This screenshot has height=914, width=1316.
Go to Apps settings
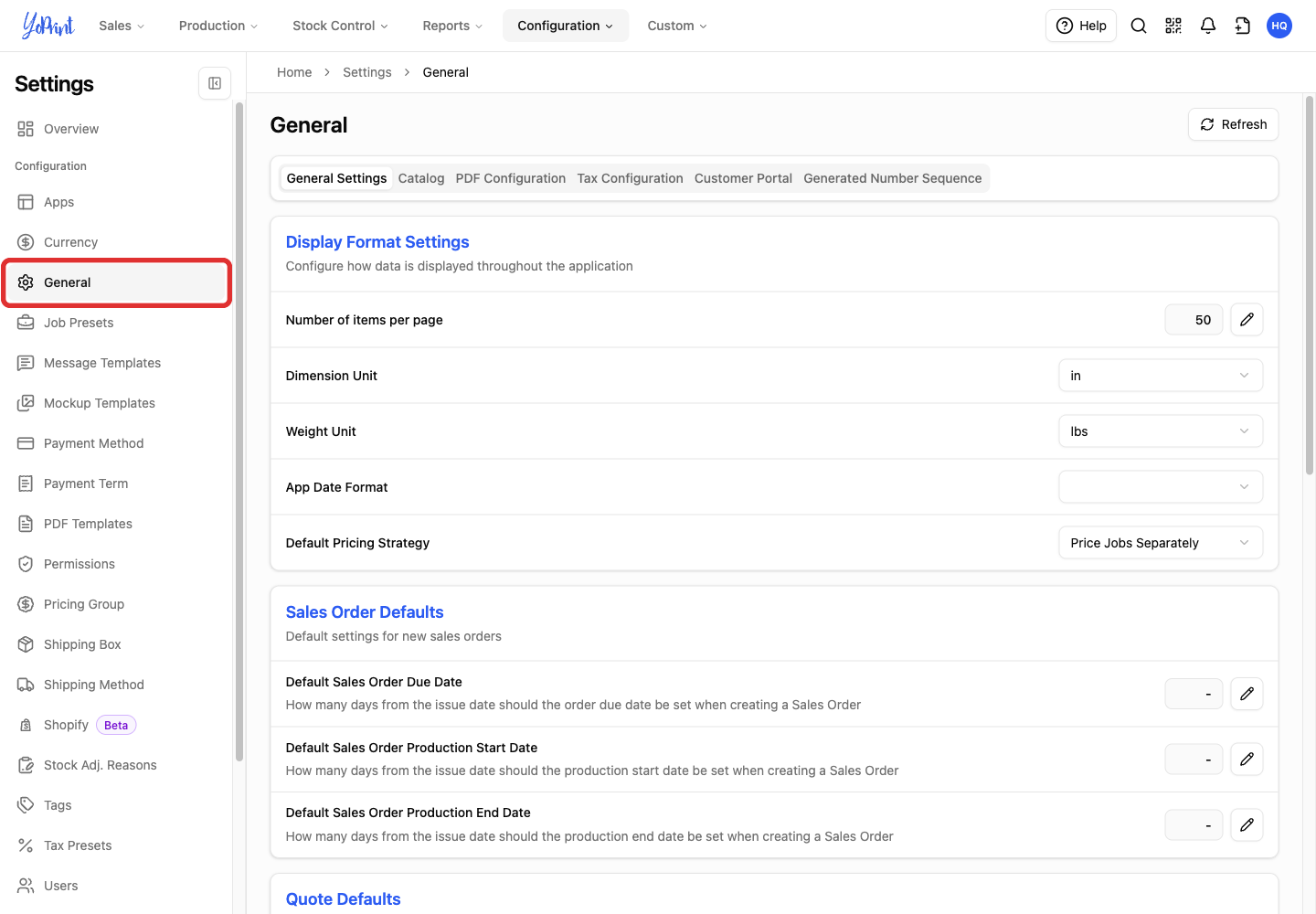pyautogui.click(x=116, y=202)
